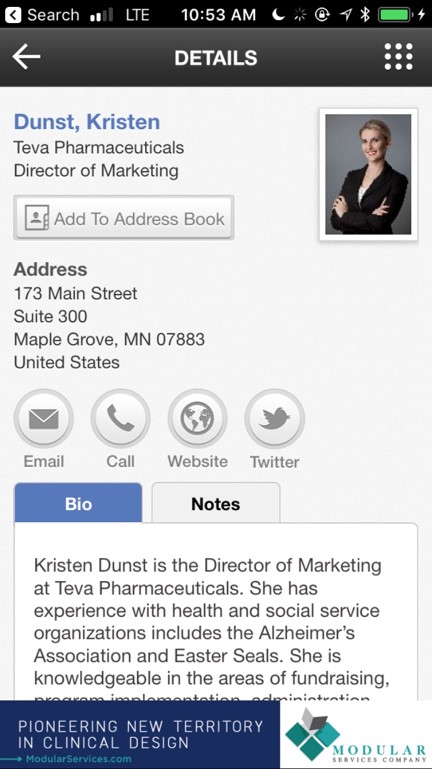
Task: Tap the Modular Services Company logo
Action: [356, 735]
